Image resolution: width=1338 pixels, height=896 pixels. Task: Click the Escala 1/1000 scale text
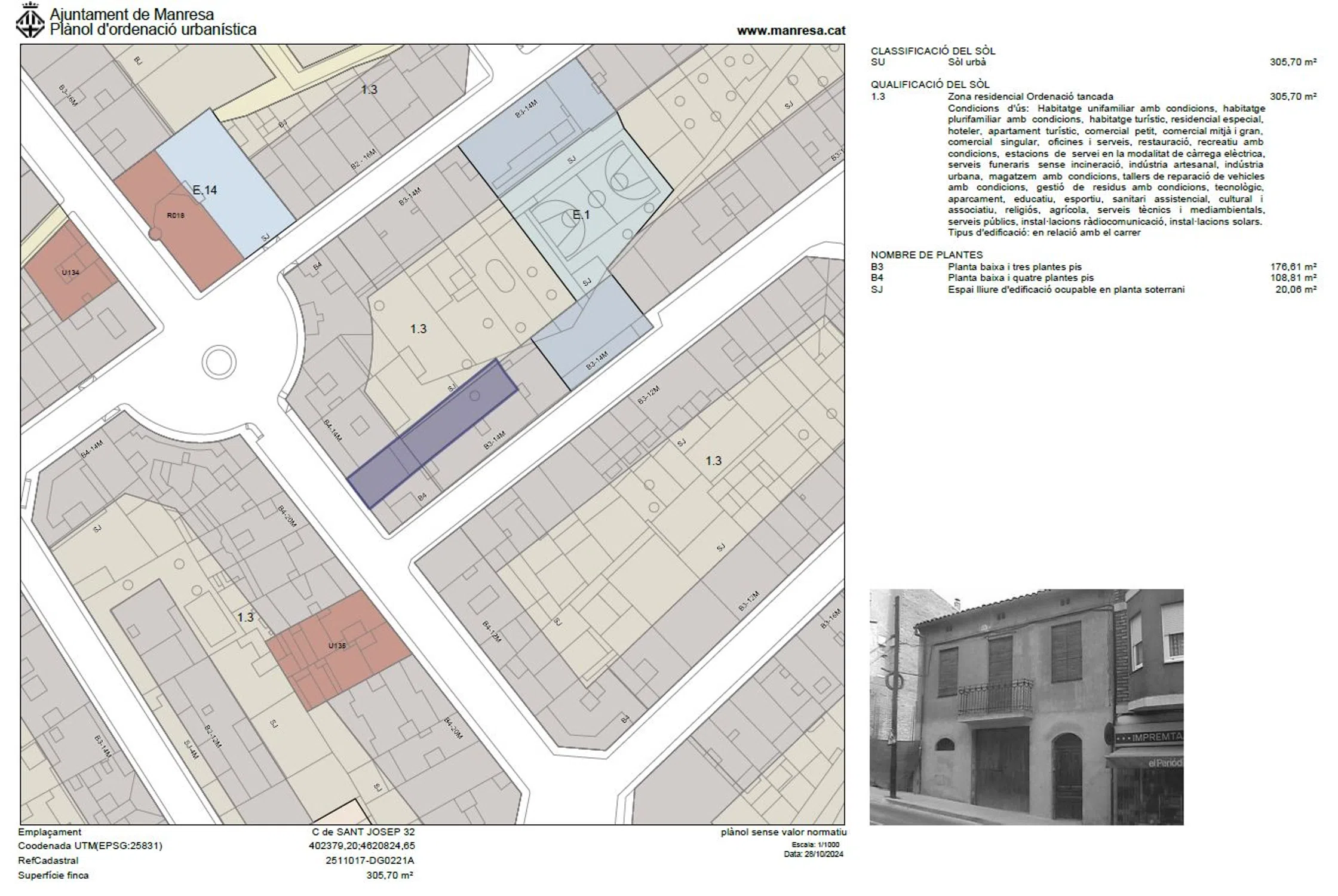pyautogui.click(x=815, y=845)
